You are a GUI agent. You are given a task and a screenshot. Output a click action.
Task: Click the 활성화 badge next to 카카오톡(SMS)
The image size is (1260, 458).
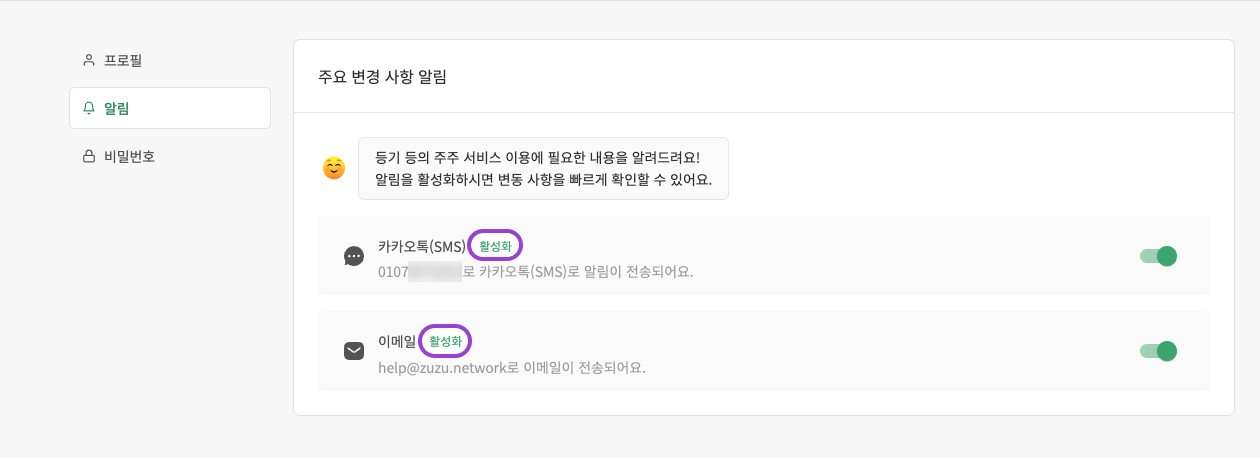(x=495, y=246)
